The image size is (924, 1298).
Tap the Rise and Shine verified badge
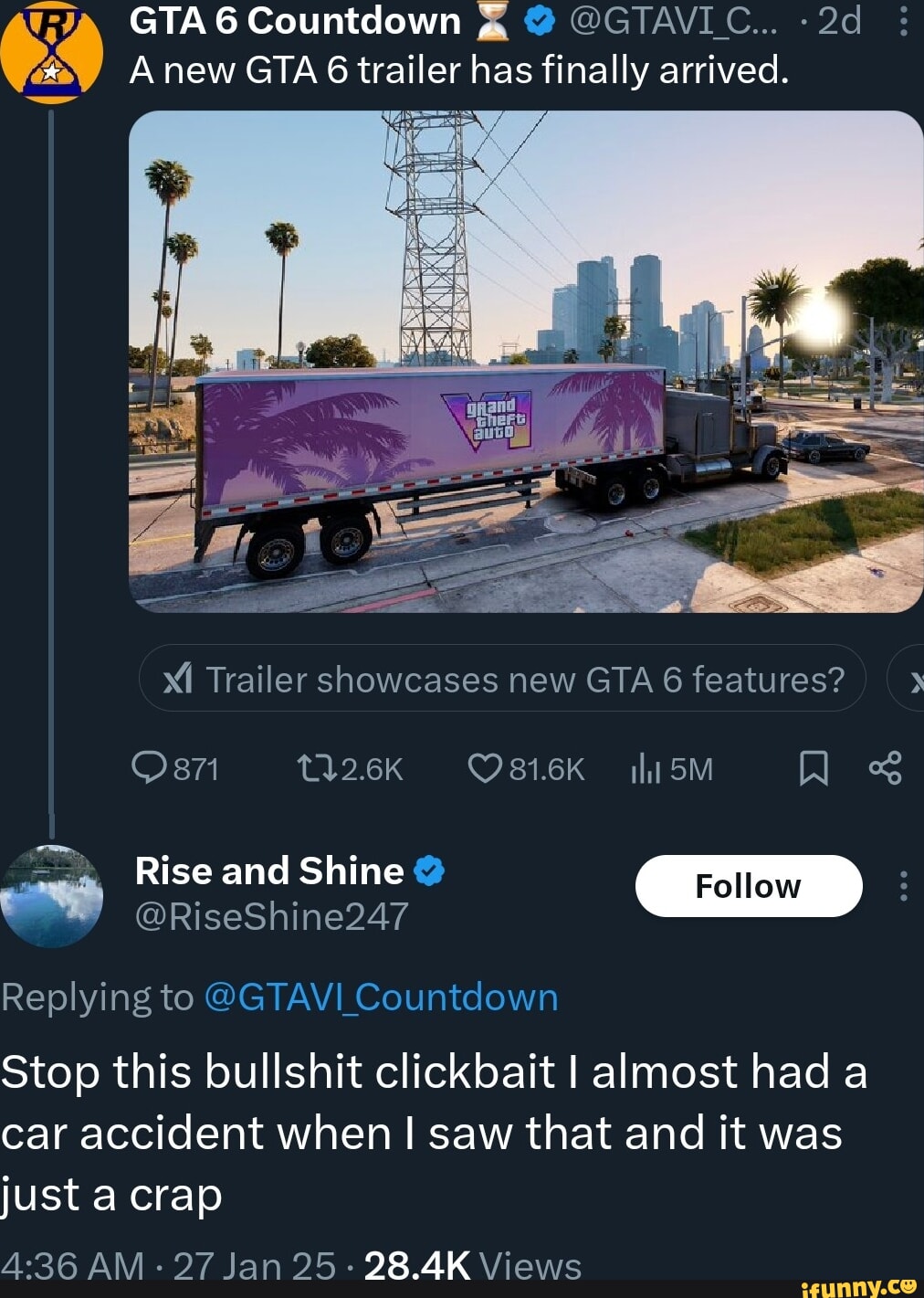pyautogui.click(x=429, y=871)
